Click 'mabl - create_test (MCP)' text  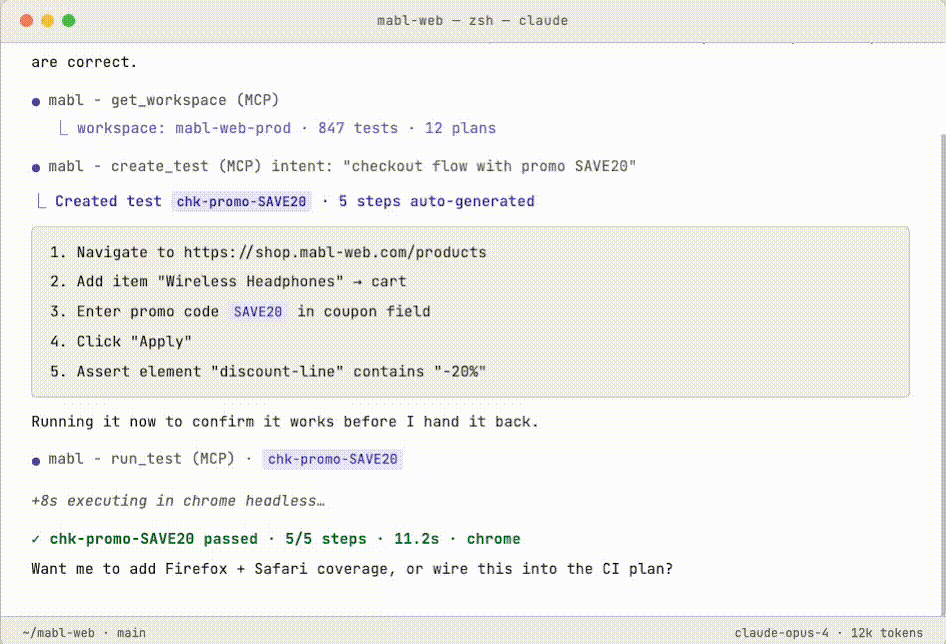click(155, 167)
